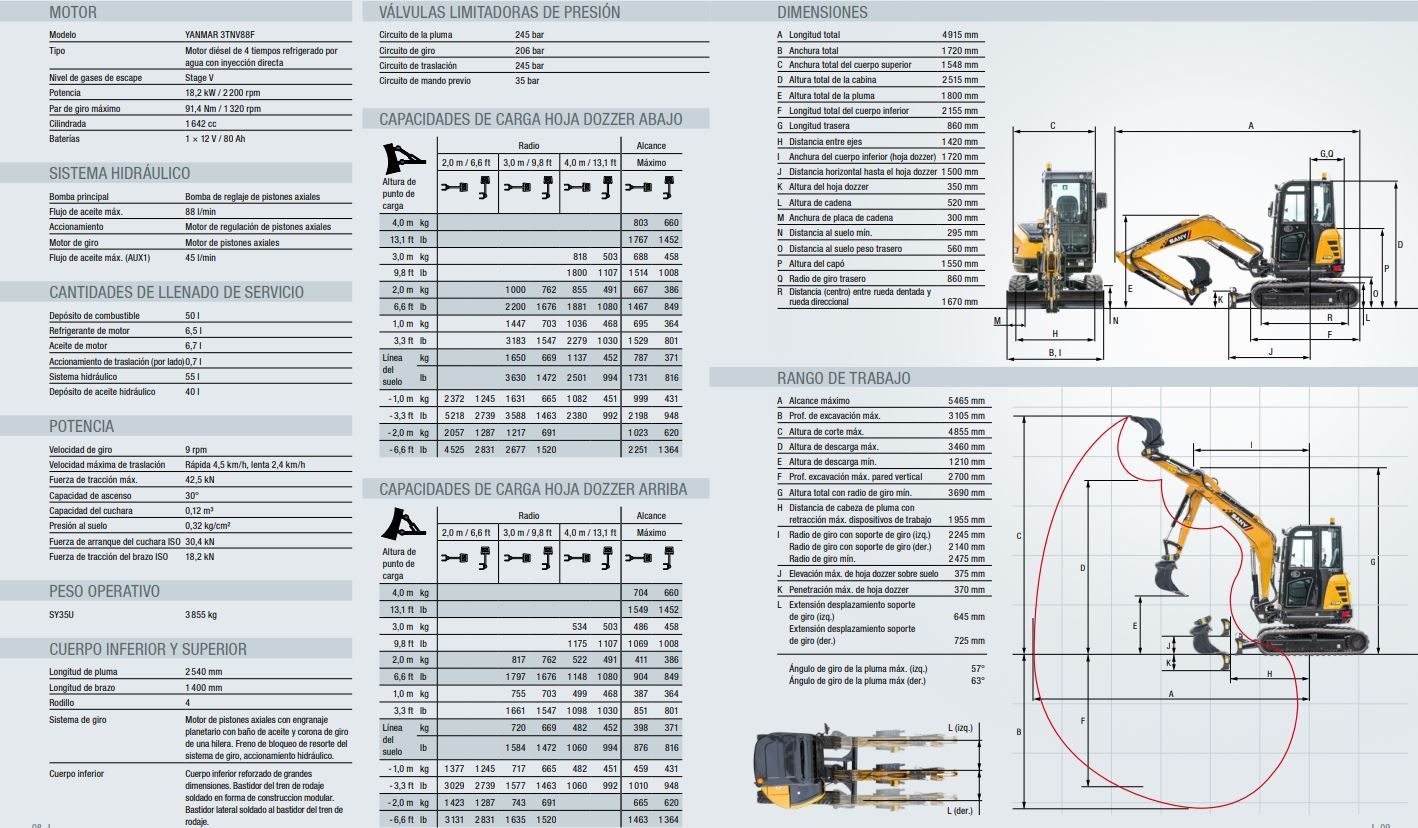Select max oil flow value 88 l/min
Screen dimensions: 1418x828
pos(201,212)
